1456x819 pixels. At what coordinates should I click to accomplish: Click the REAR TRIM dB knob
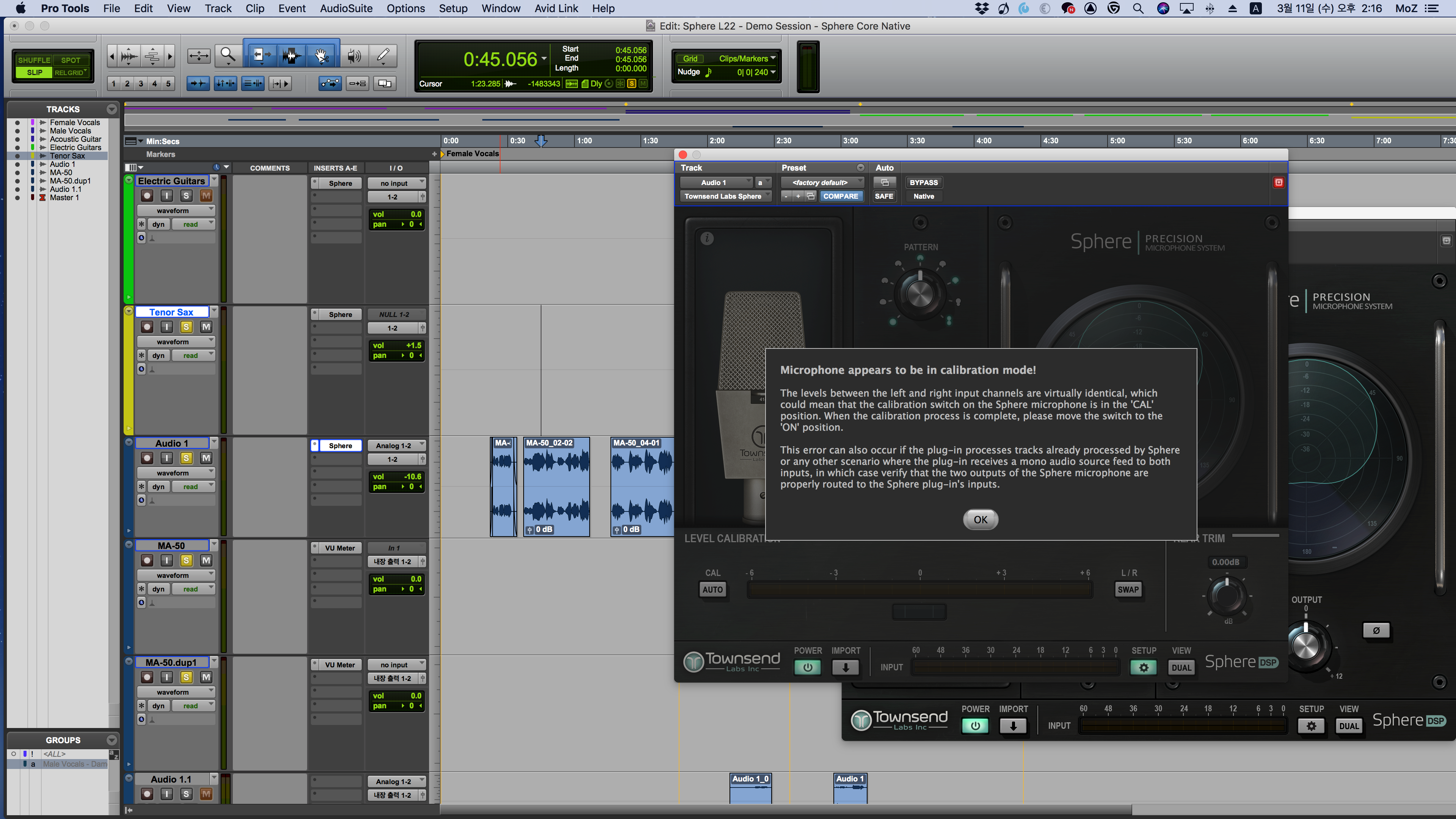coord(1227,596)
